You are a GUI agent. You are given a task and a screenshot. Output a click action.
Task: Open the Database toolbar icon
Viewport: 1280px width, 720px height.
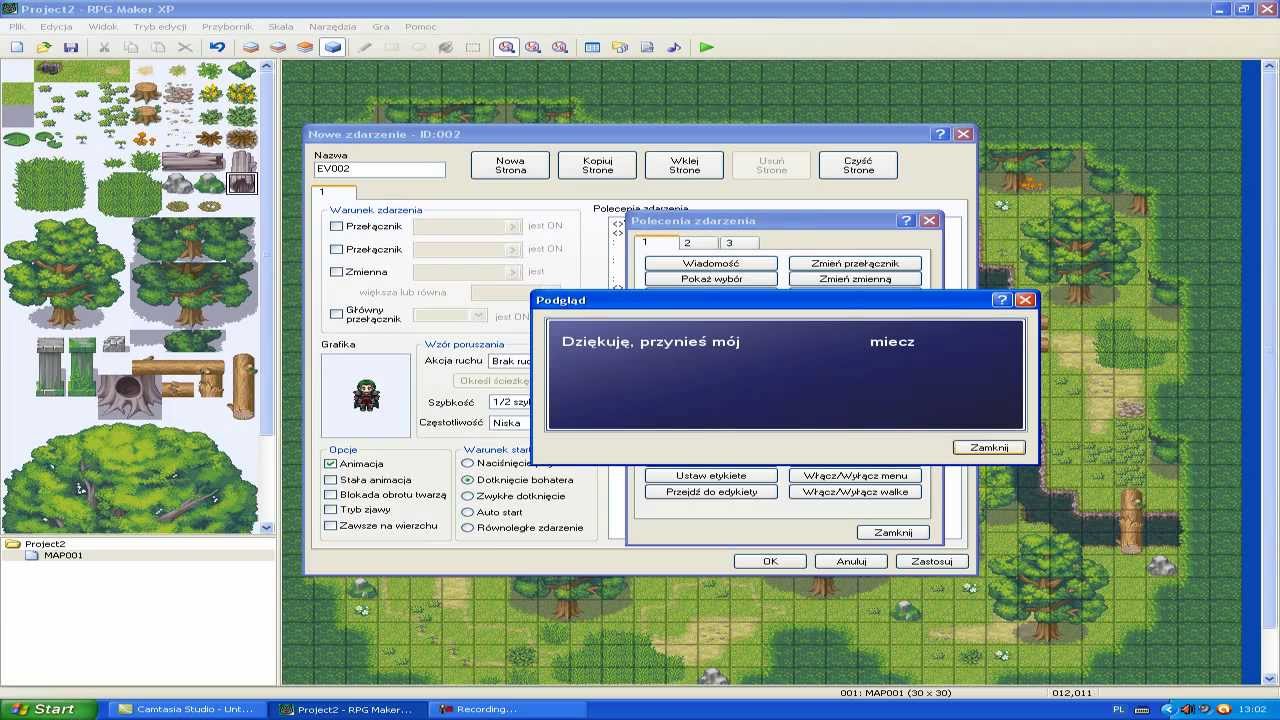pos(593,47)
